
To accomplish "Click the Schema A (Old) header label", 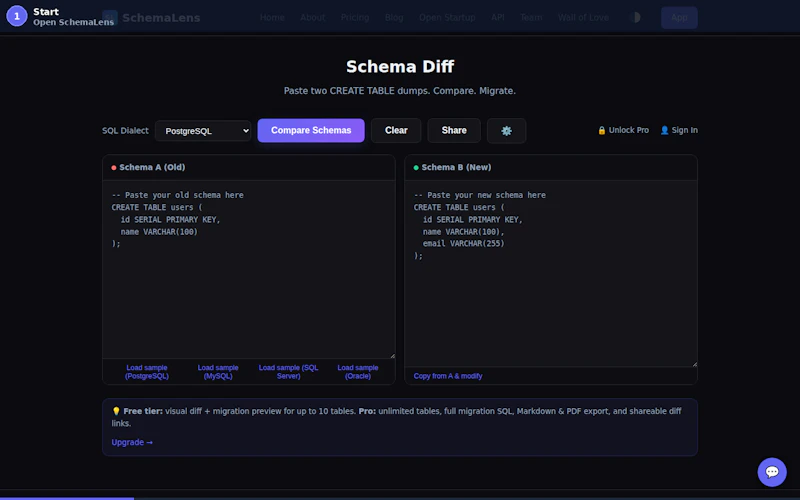I will (x=152, y=167).
